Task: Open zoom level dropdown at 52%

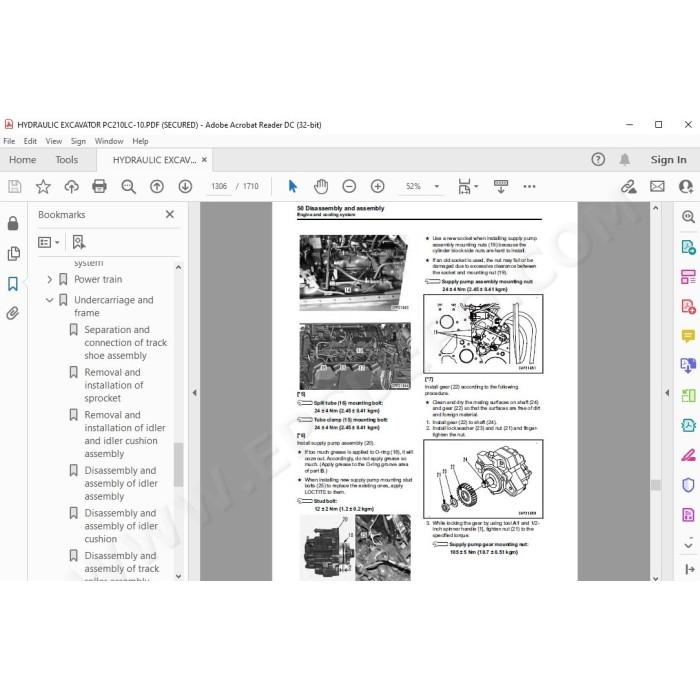Action: point(437,186)
